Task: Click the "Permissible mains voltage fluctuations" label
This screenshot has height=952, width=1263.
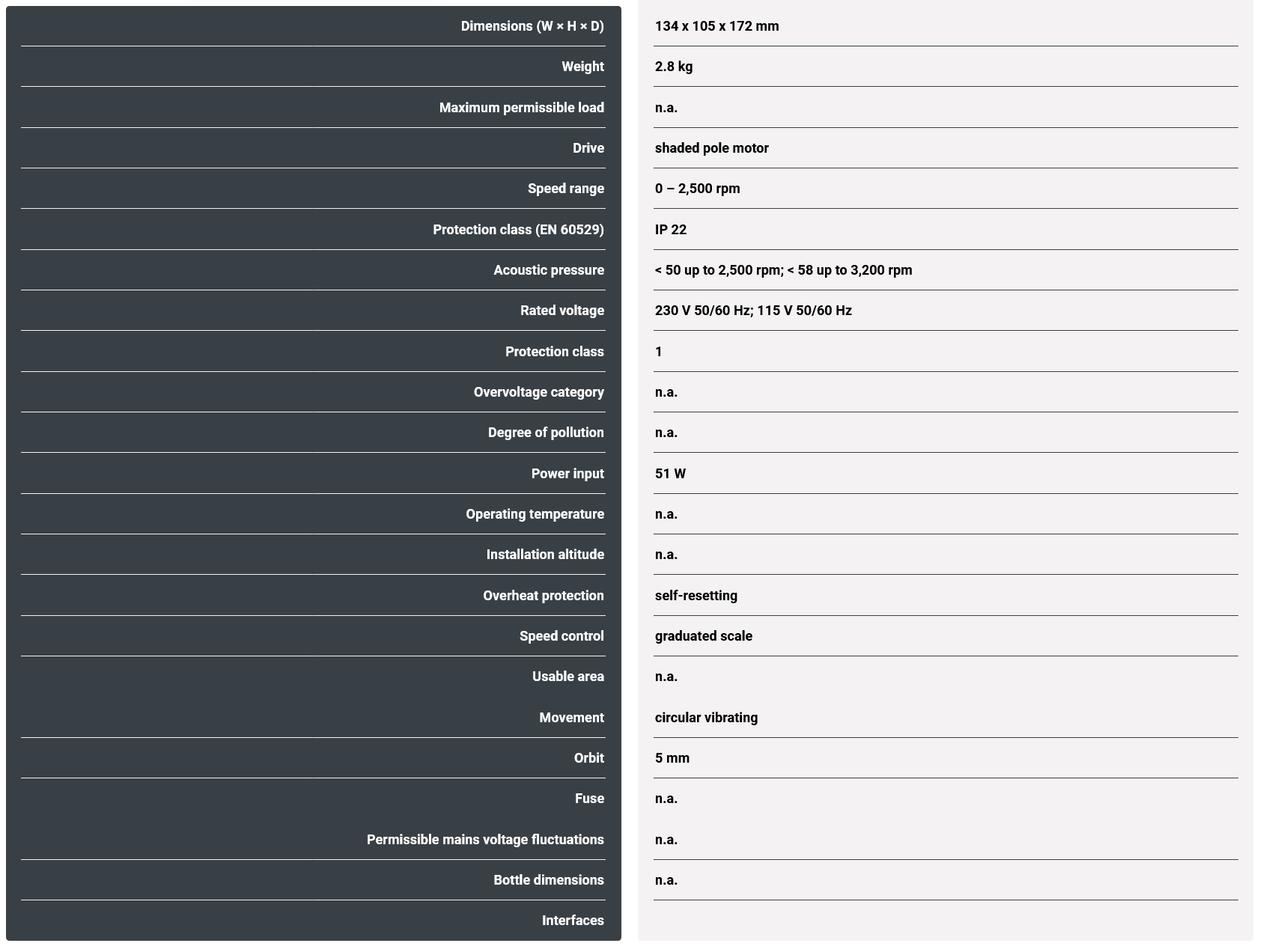Action: [x=485, y=840]
